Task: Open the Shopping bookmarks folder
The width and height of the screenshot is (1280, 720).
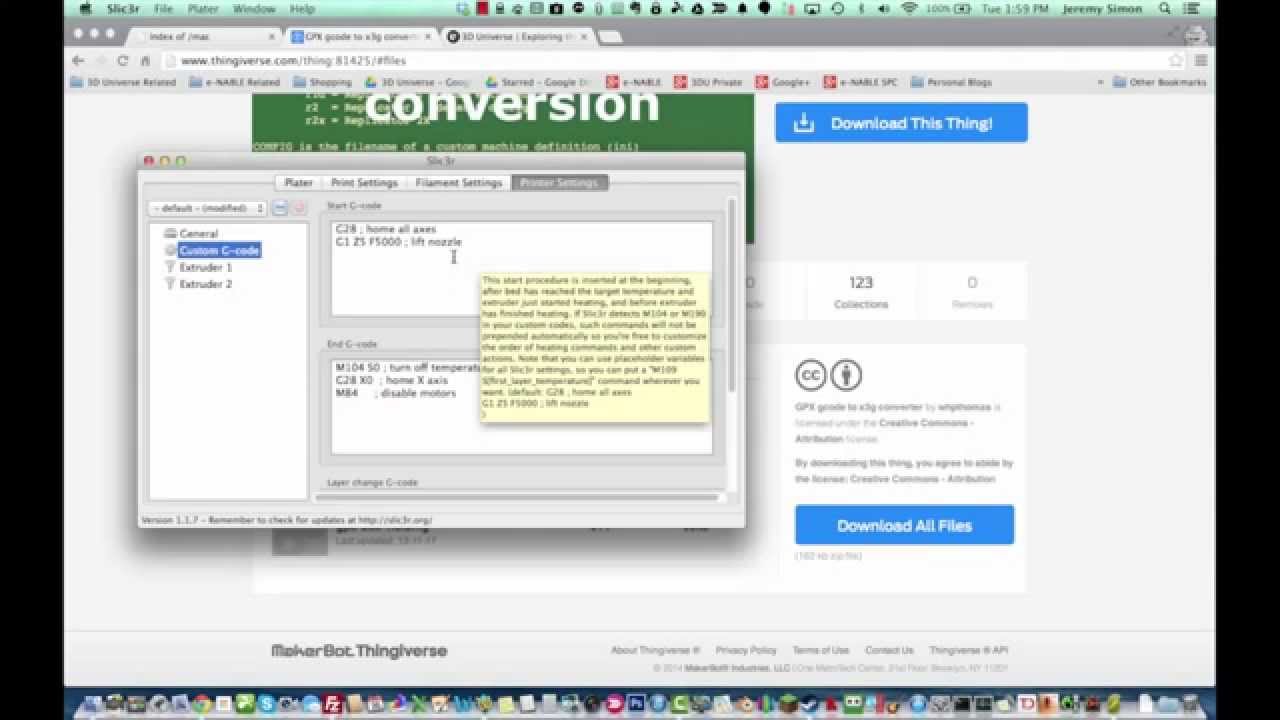Action: (x=322, y=82)
